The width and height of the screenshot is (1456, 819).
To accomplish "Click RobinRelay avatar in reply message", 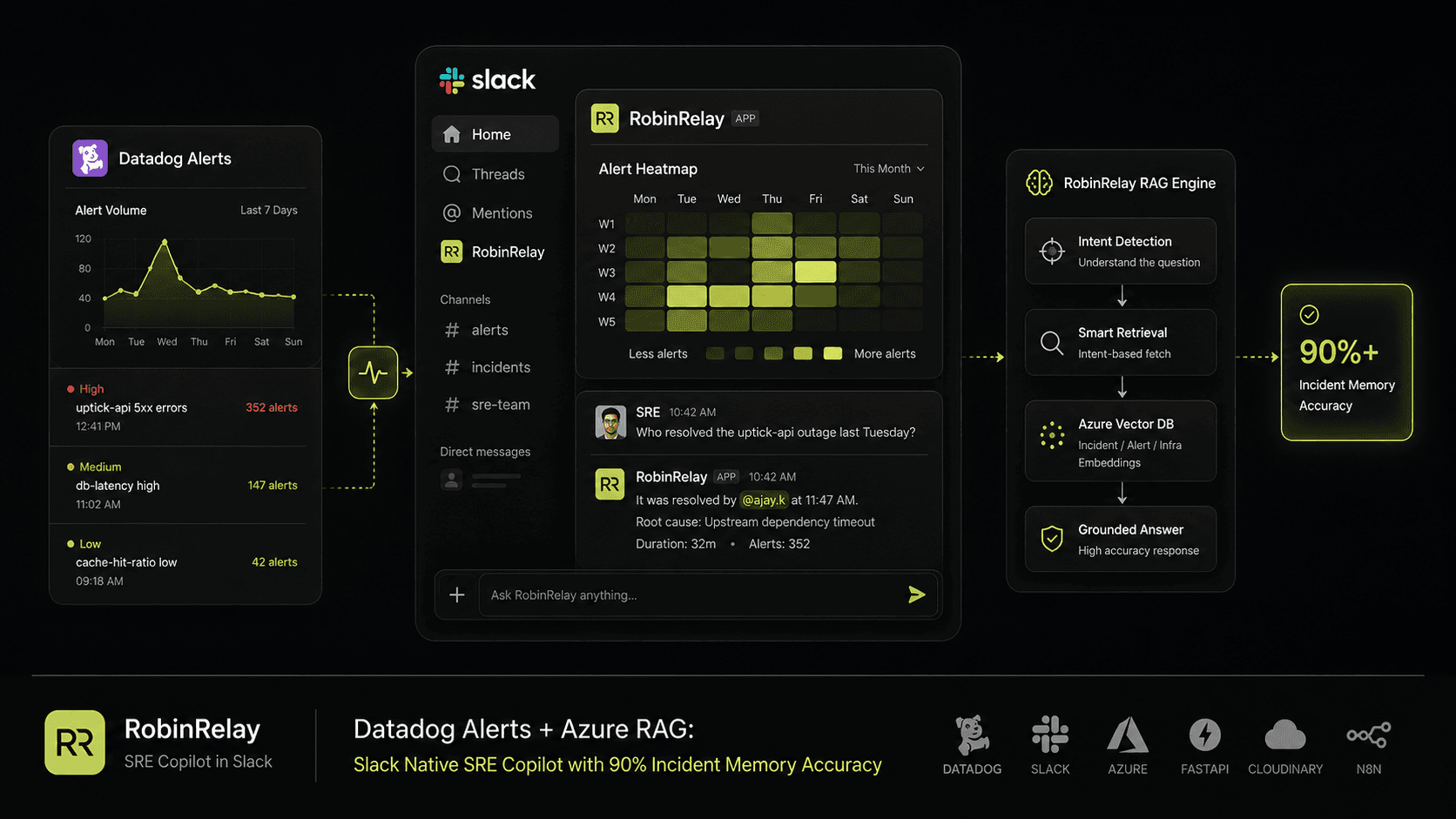I will pos(610,484).
